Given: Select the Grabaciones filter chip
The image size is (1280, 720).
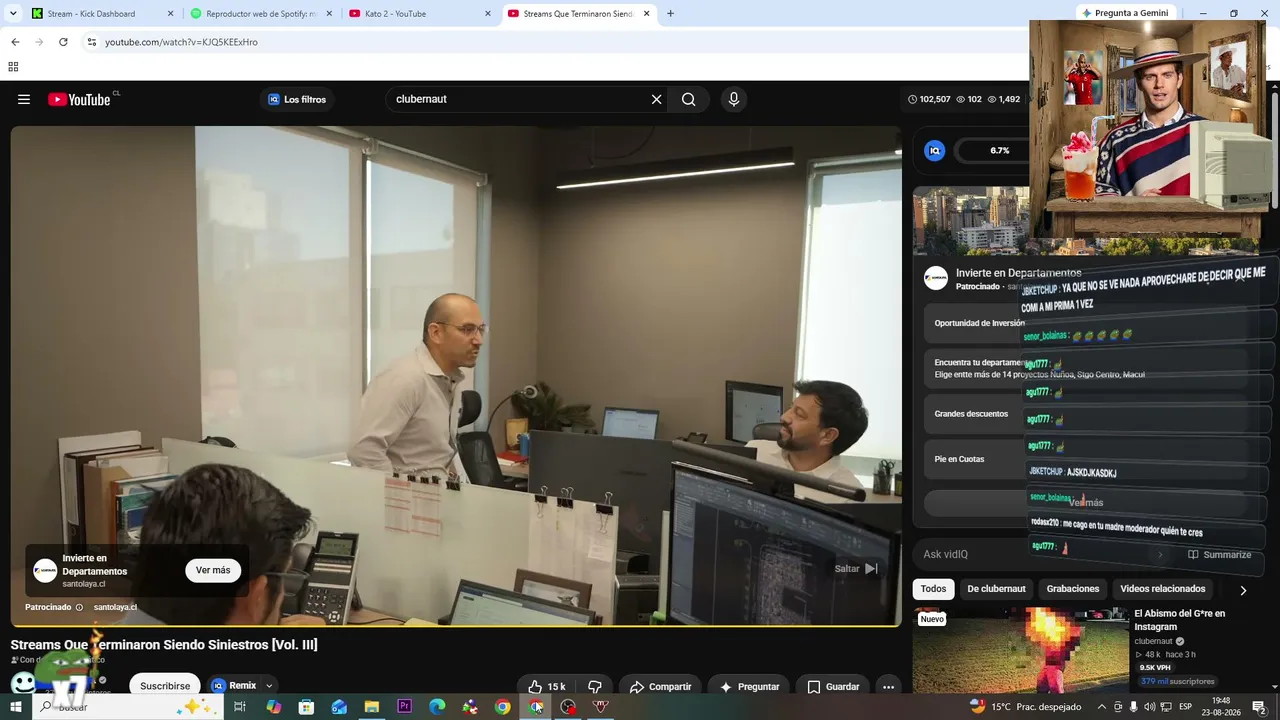Looking at the screenshot, I should click(1073, 589).
